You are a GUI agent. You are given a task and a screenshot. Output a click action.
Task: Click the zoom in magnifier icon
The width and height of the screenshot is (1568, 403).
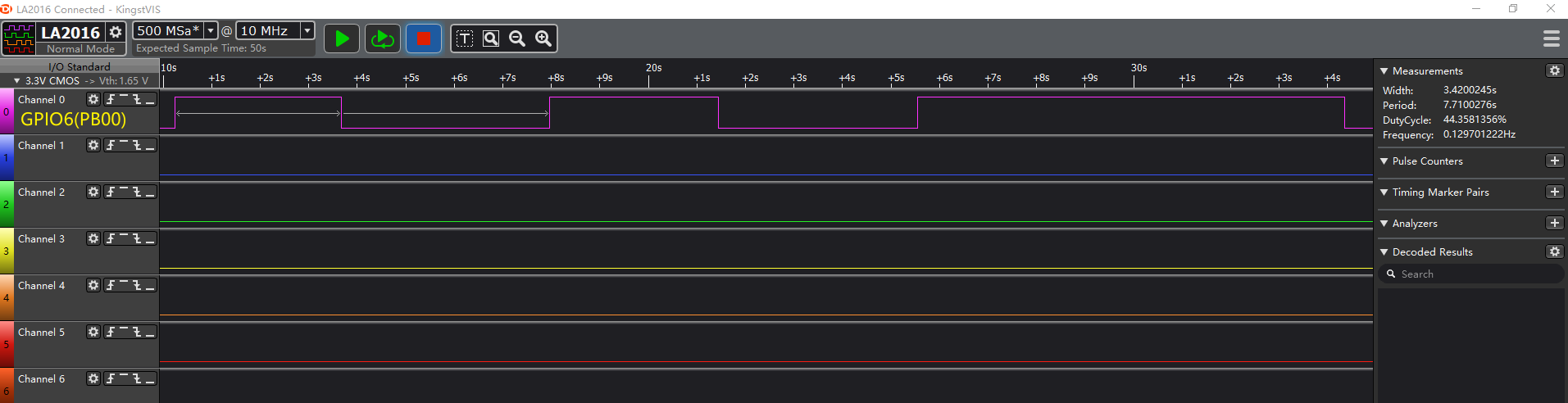[x=543, y=38]
